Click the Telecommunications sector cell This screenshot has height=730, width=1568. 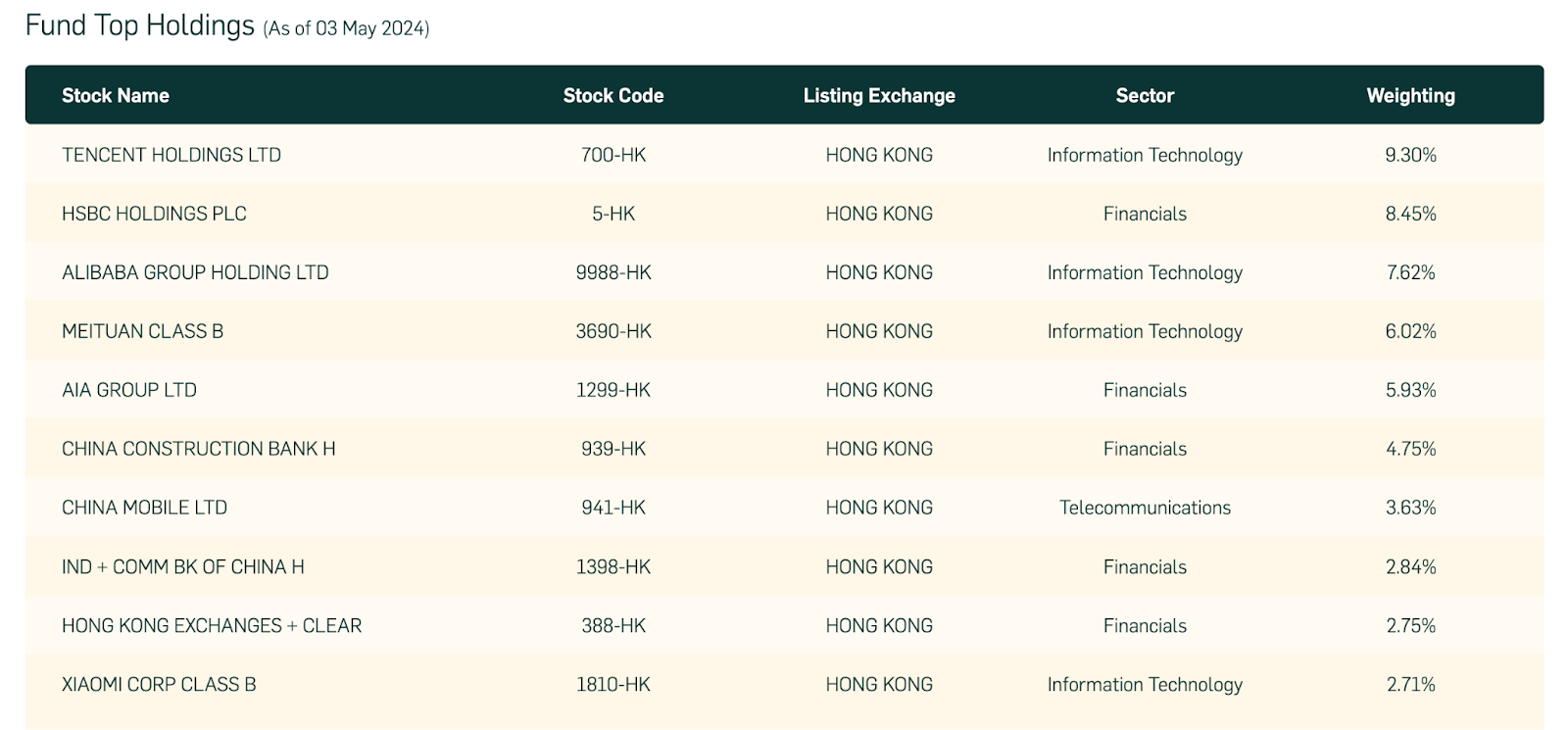[1145, 508]
